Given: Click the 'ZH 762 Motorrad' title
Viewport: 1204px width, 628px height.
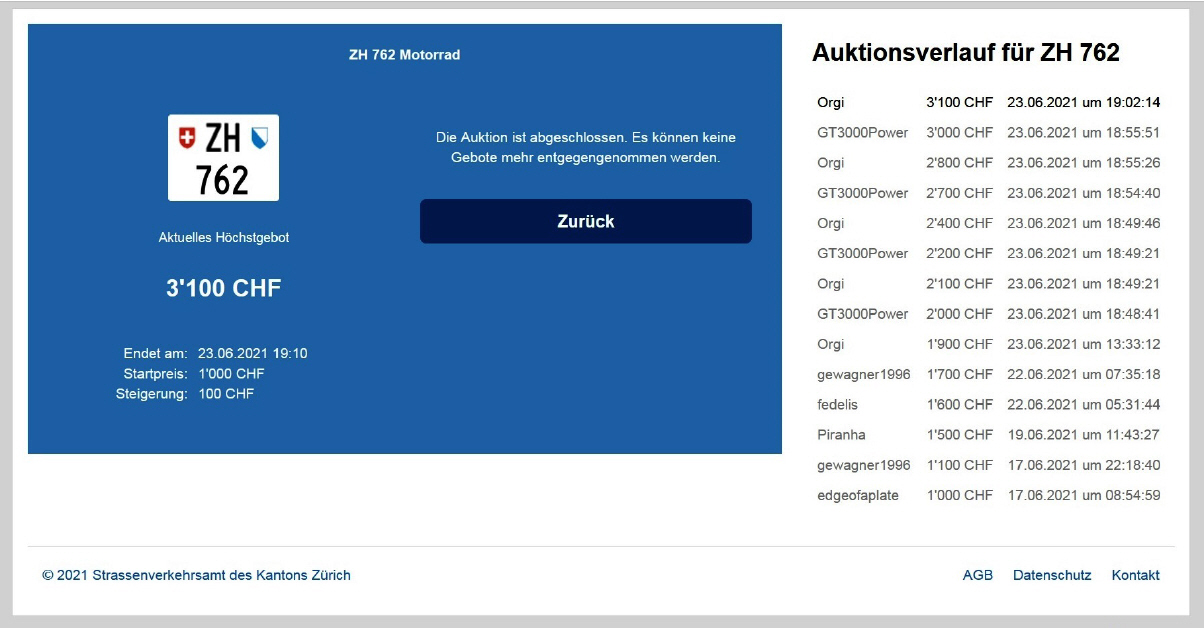Looking at the screenshot, I should pos(404,55).
